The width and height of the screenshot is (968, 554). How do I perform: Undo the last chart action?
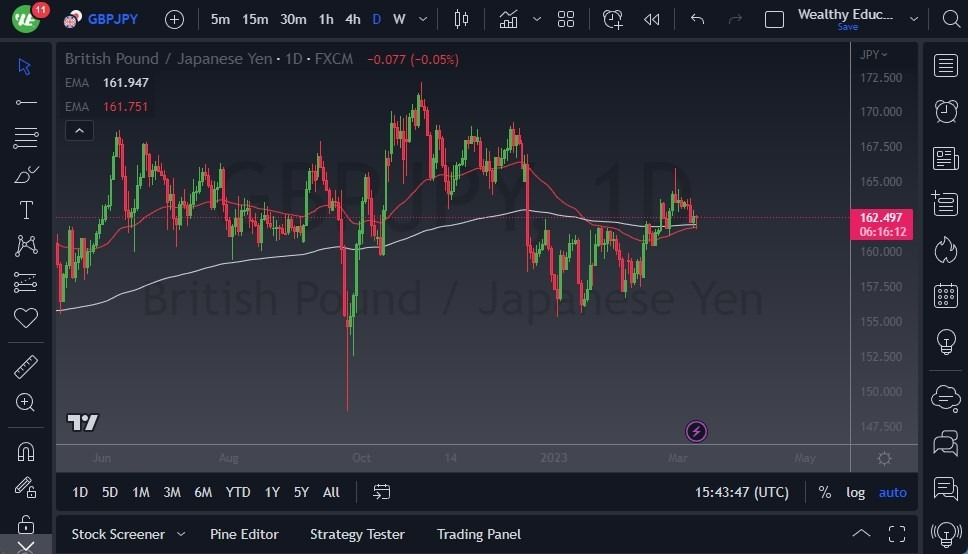click(x=697, y=19)
